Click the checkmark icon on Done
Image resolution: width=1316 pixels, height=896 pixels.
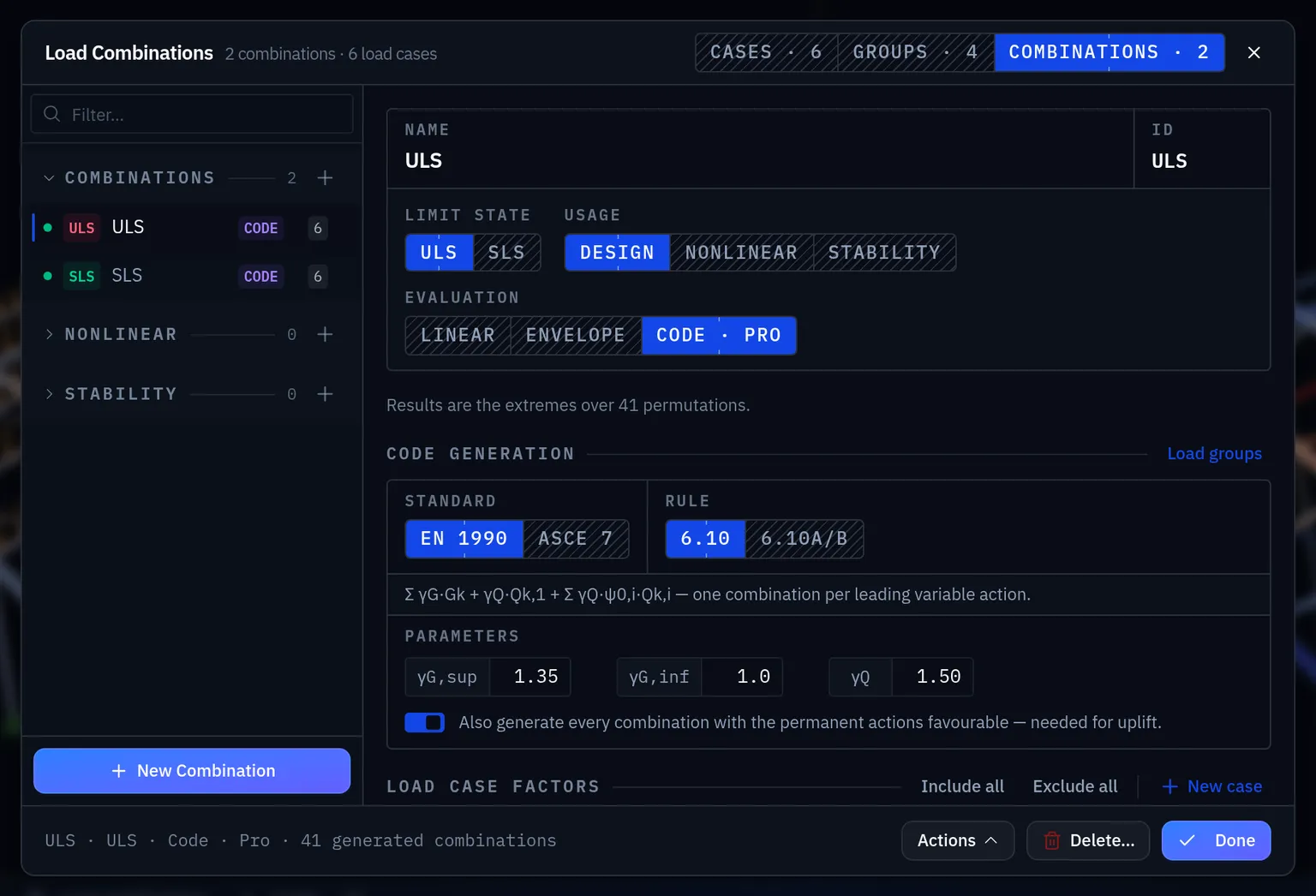pyautogui.click(x=1187, y=840)
